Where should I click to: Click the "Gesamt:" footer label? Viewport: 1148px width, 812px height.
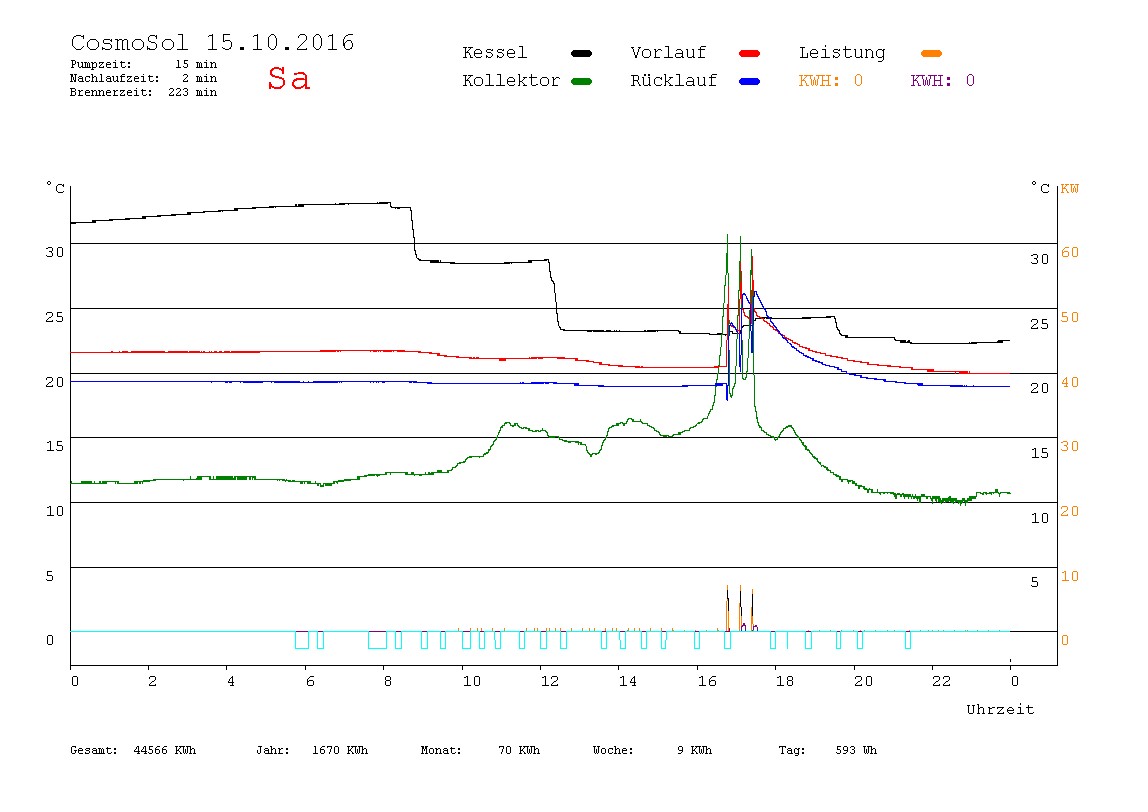94,750
